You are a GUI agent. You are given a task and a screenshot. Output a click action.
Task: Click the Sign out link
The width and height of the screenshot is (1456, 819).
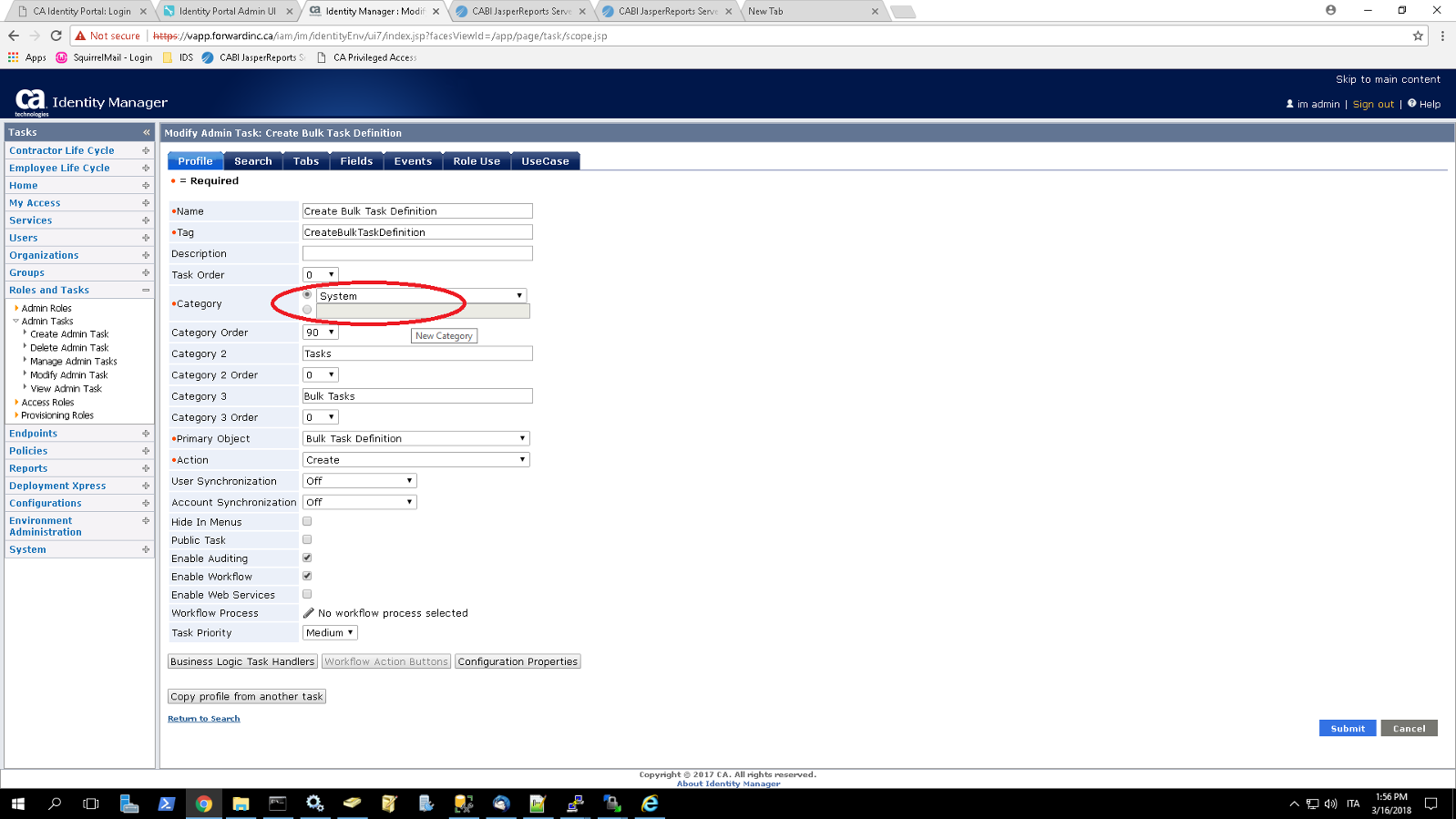click(x=1373, y=104)
